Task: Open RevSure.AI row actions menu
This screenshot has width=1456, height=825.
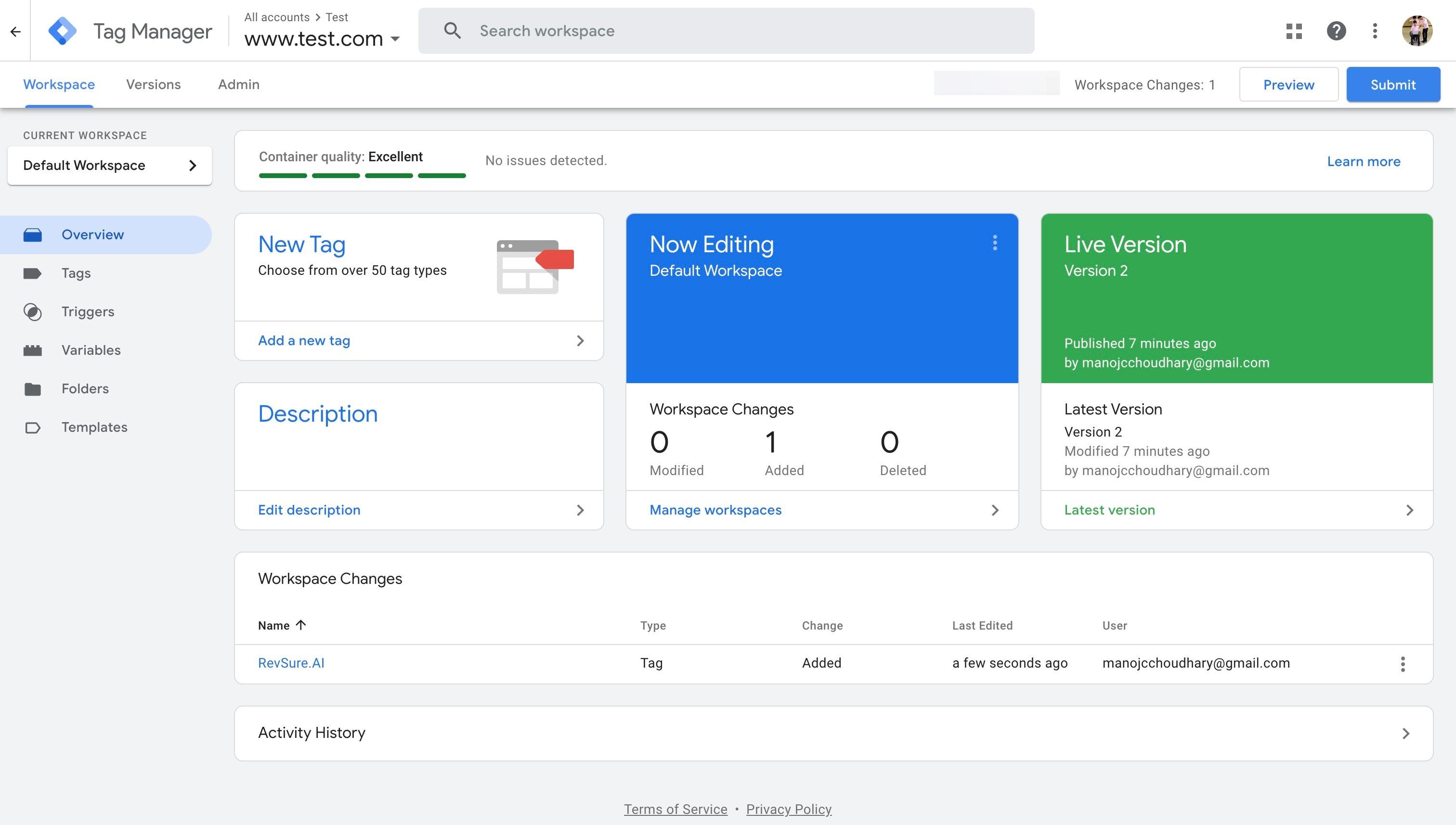Action: (1403, 663)
